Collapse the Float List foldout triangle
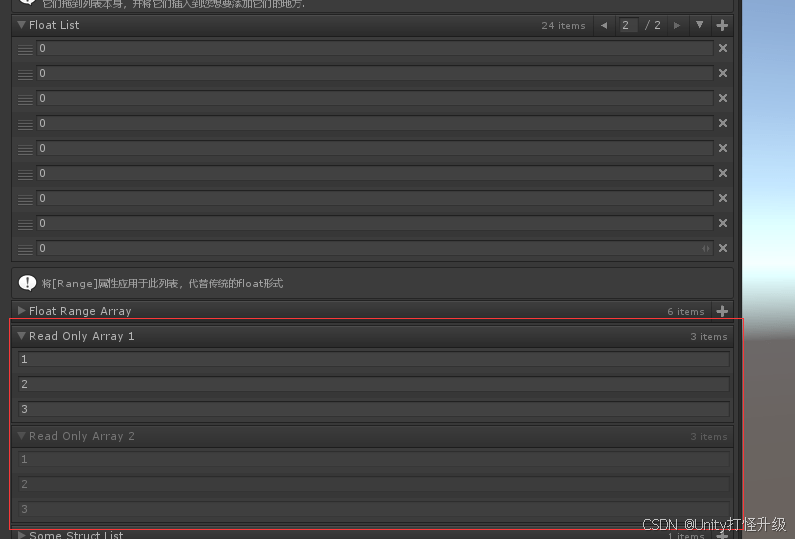The image size is (795, 539). (x=21, y=25)
